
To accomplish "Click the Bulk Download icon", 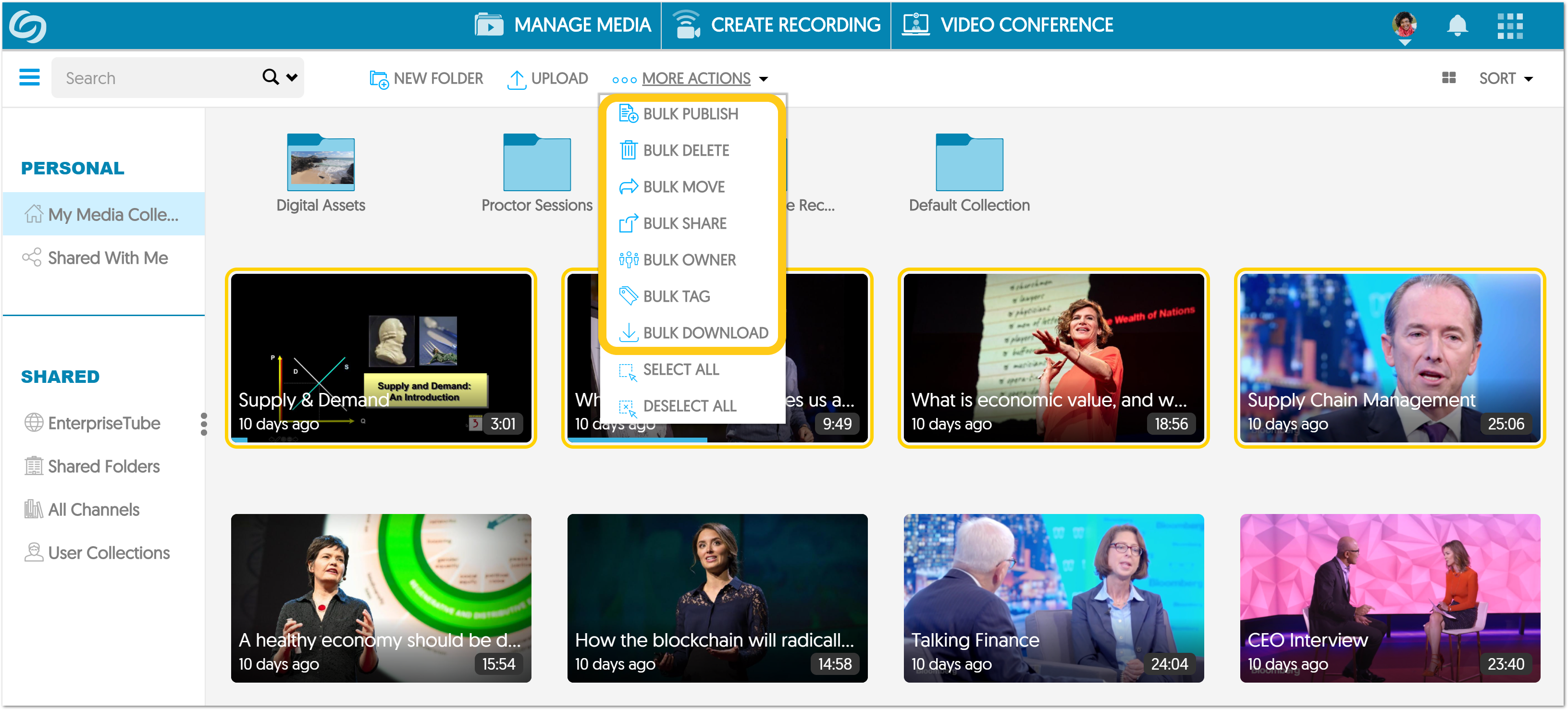I will click(x=628, y=332).
